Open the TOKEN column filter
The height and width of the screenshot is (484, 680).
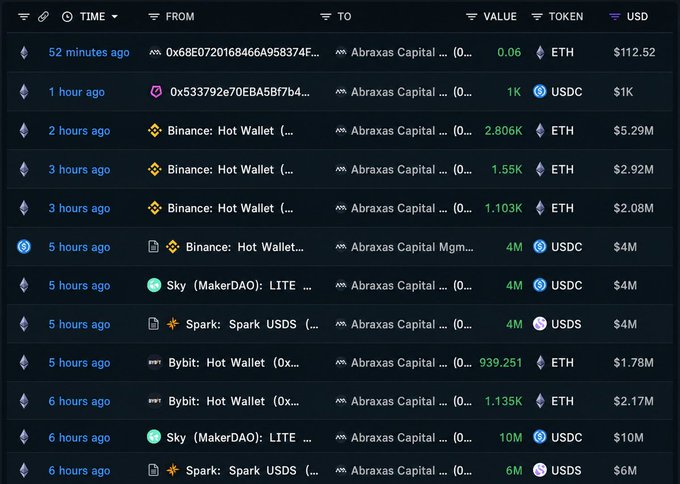537,17
